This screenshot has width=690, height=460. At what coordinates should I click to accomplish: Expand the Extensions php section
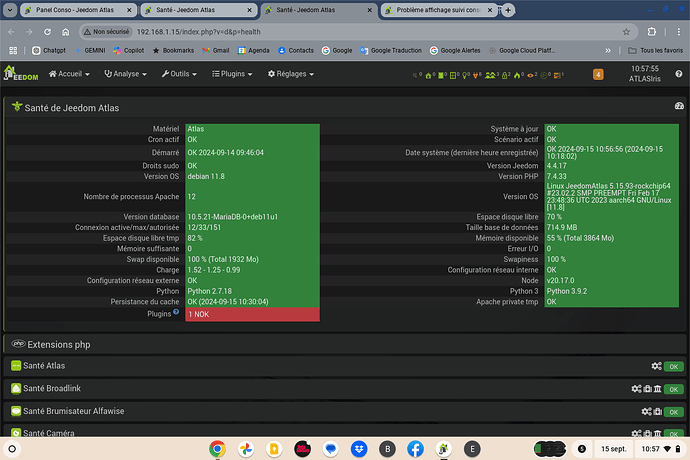tap(344, 345)
